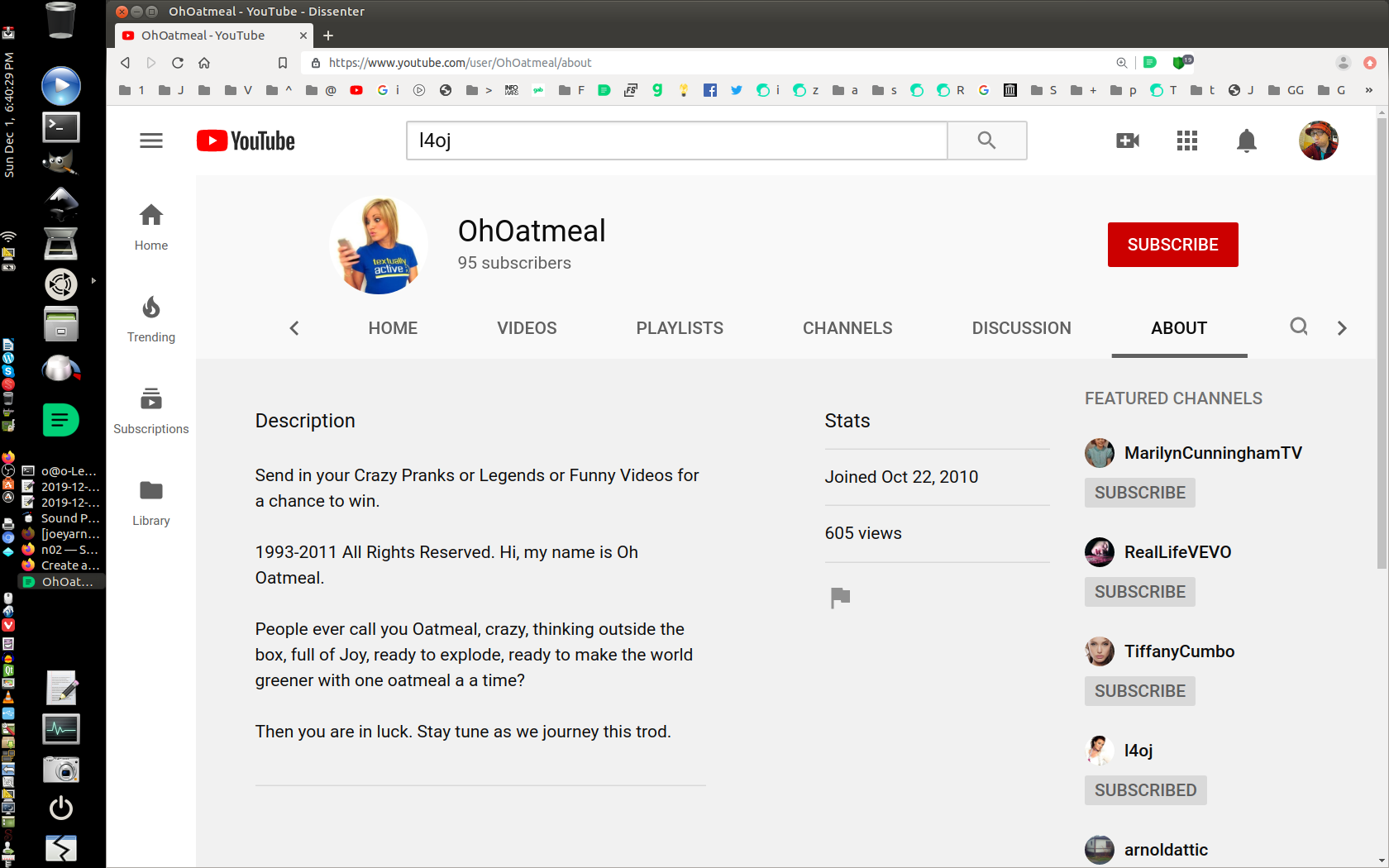Screen dimensions: 1389x868
Task: Subscribe to RealLifeVEVO
Action: [x=1140, y=592]
